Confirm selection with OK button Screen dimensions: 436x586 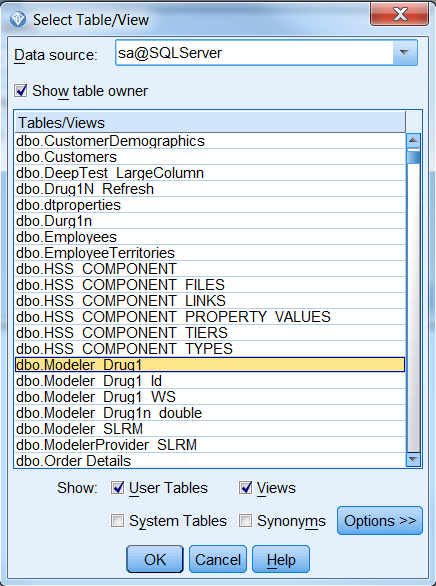click(x=155, y=559)
